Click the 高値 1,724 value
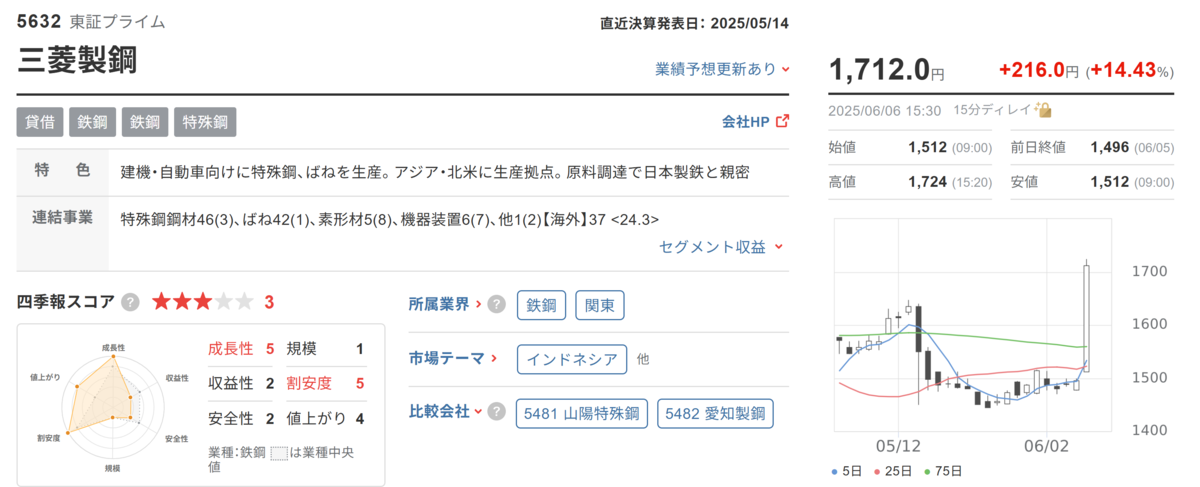 pyautogui.click(x=927, y=182)
